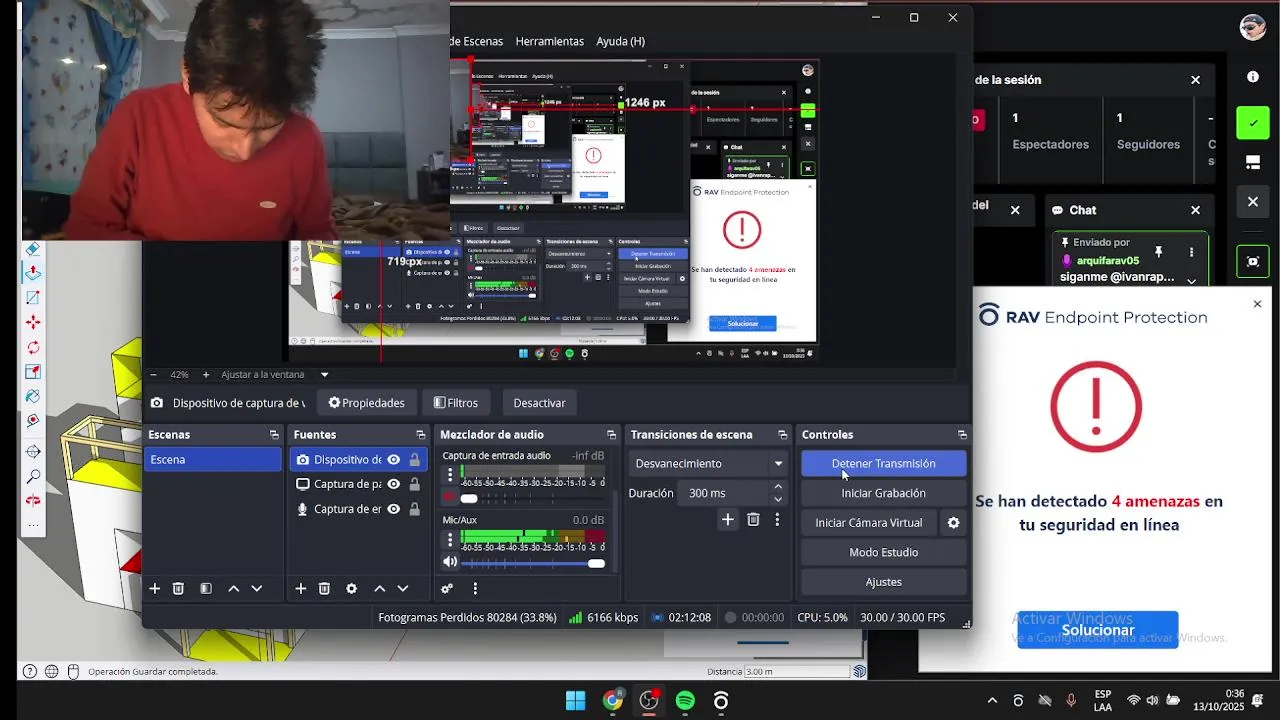Click Desactivar button
The height and width of the screenshot is (720, 1280).
click(x=540, y=403)
